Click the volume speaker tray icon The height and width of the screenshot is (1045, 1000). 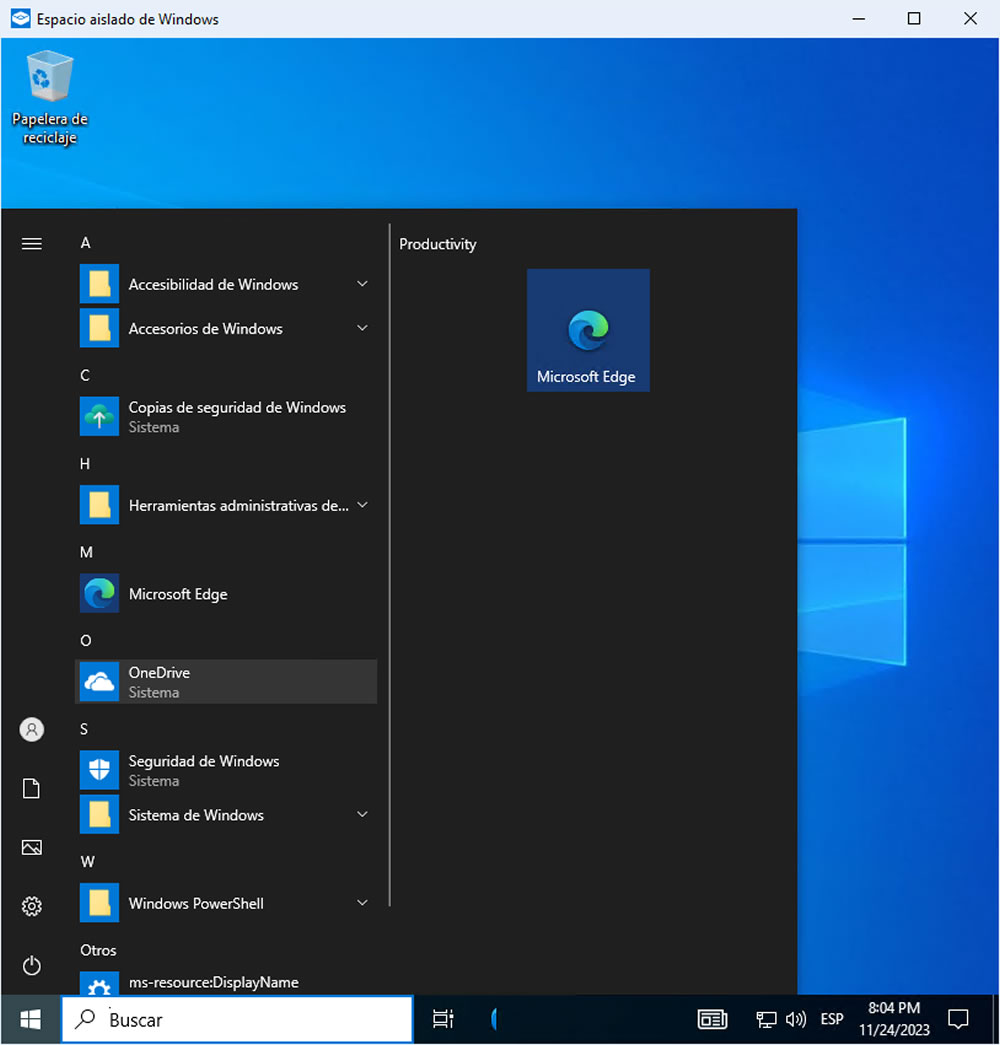[796, 1019]
